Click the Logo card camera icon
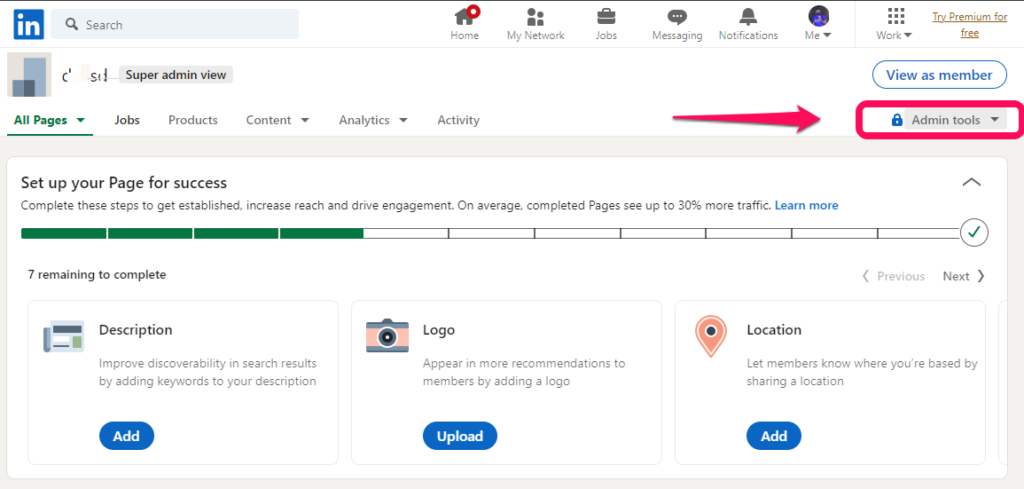 387,336
